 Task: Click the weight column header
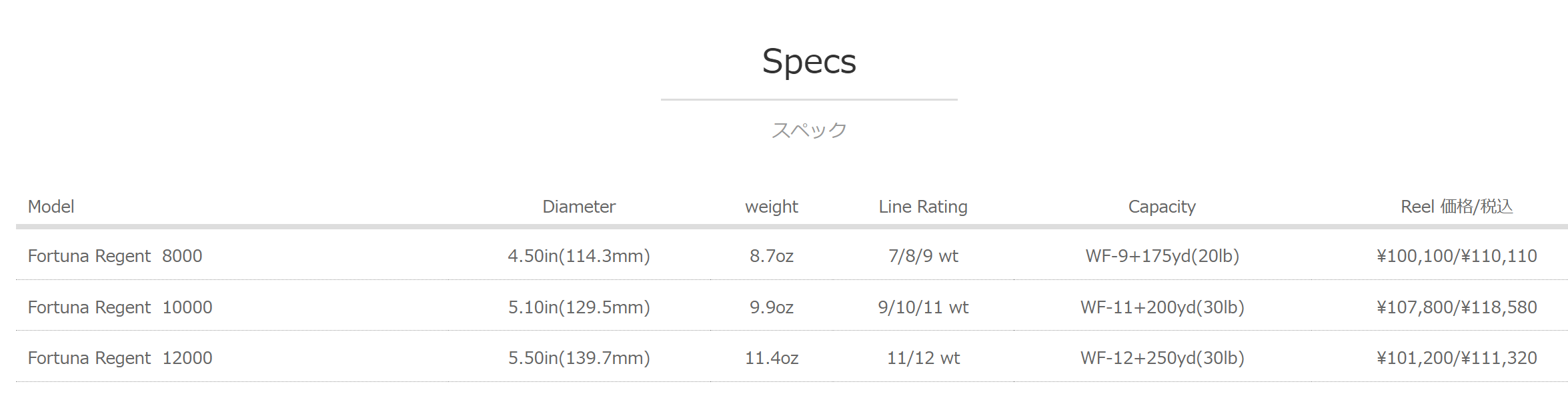point(772,207)
